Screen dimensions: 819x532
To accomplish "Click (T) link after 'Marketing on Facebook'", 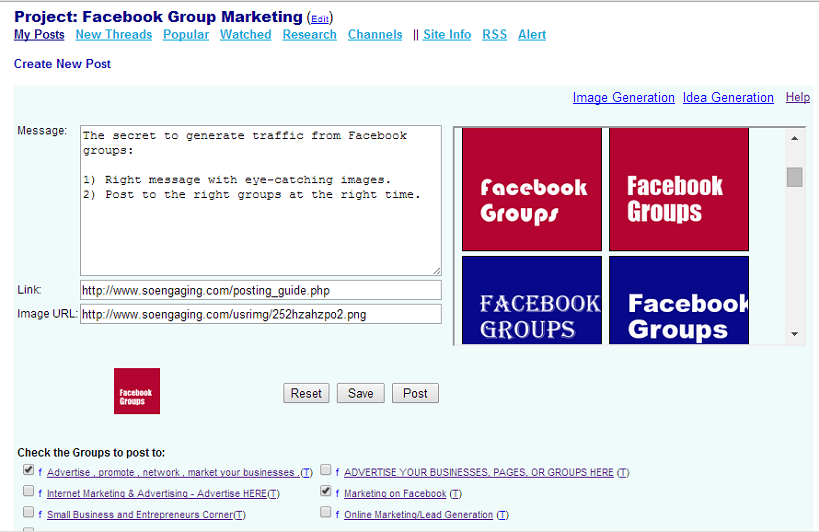I will click(x=455, y=493).
